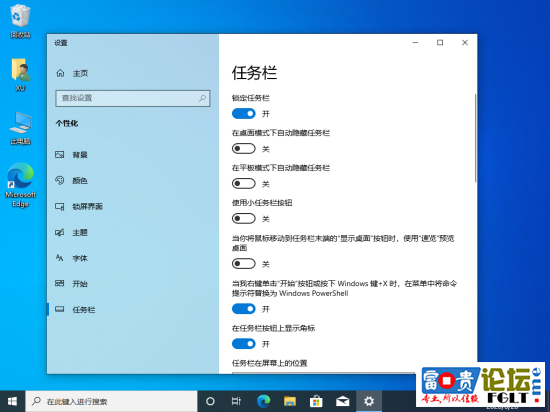The width and height of the screenshot is (550, 412).
Task: Open the 主页 home icon in Settings
Action: (60, 73)
